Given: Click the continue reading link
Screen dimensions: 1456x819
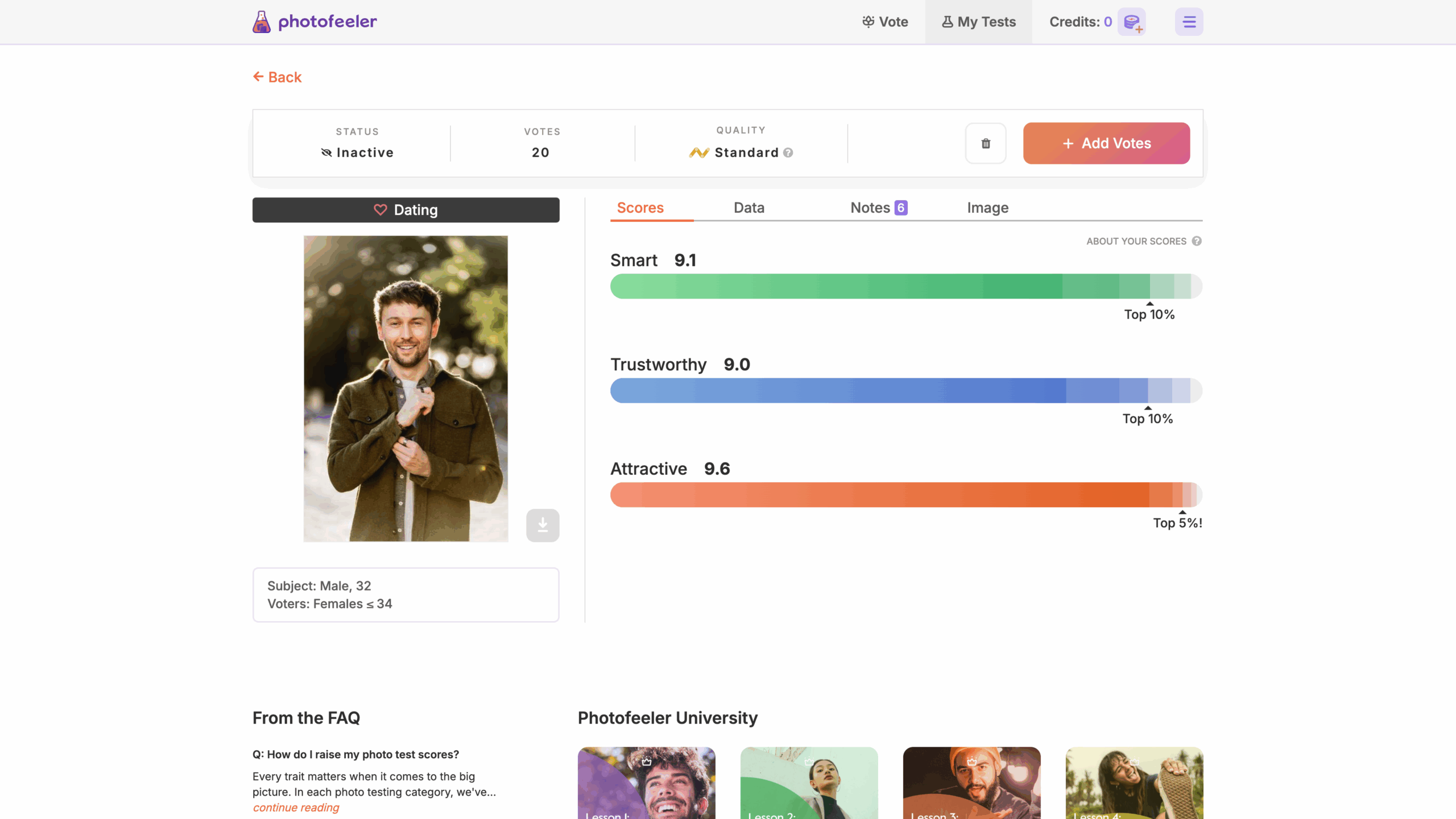Looking at the screenshot, I should pyautogui.click(x=296, y=808).
